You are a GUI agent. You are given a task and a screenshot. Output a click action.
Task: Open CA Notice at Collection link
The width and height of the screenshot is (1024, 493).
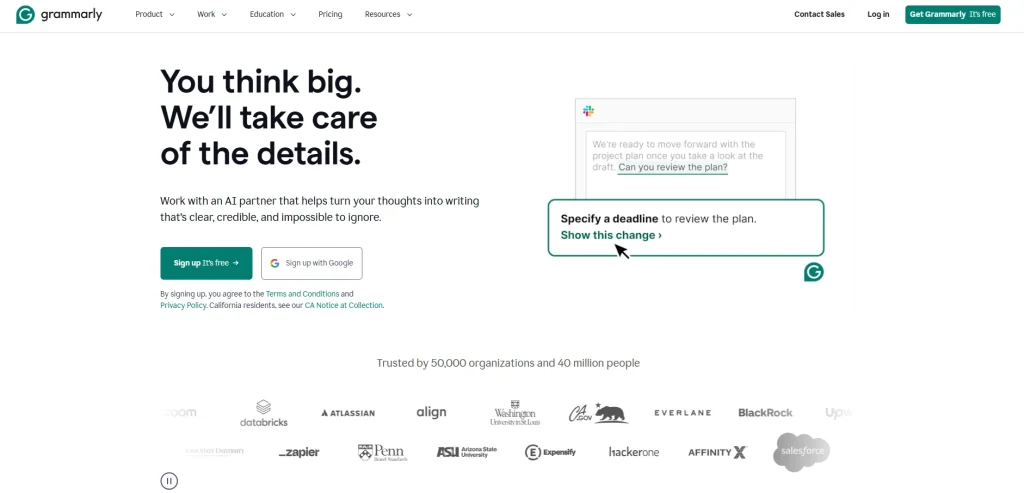[x=344, y=305]
